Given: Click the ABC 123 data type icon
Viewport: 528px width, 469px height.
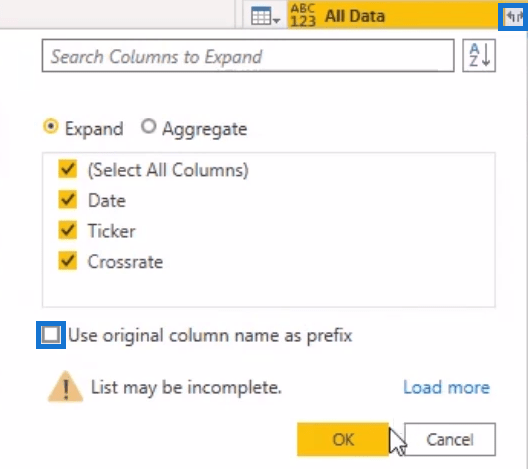Looking at the screenshot, I should pyautogui.click(x=303, y=15).
